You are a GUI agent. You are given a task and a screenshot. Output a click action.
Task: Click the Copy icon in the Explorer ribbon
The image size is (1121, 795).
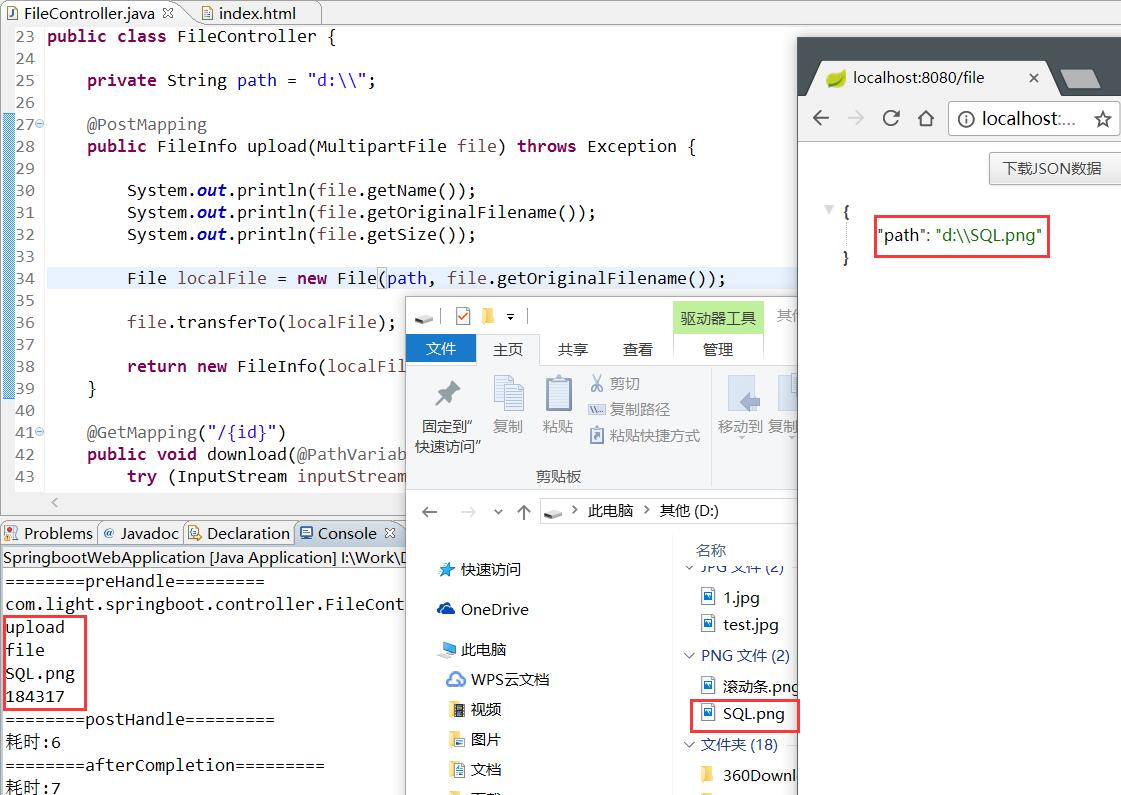(x=508, y=395)
